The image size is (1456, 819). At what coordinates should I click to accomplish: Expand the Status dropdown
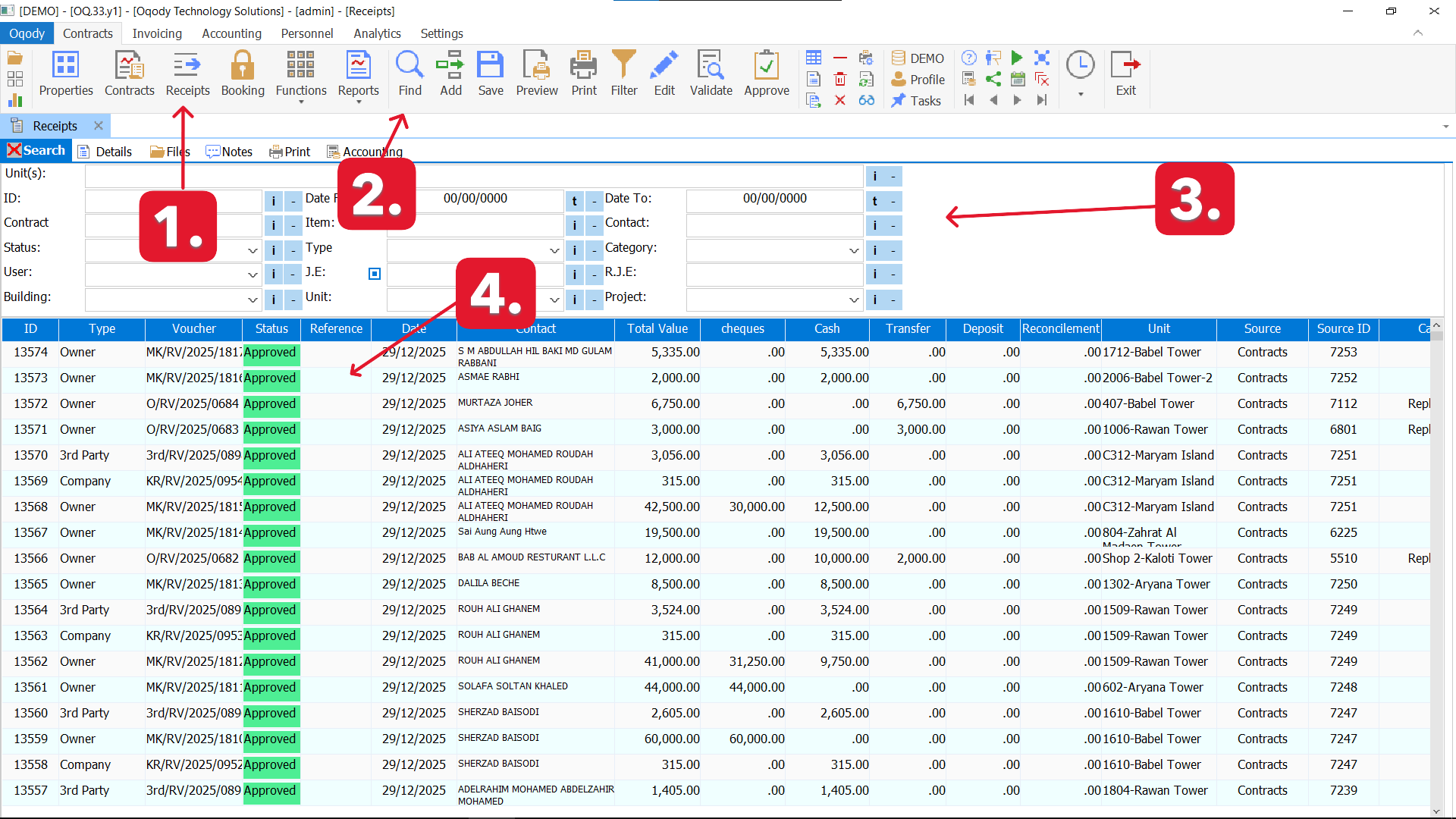(253, 250)
